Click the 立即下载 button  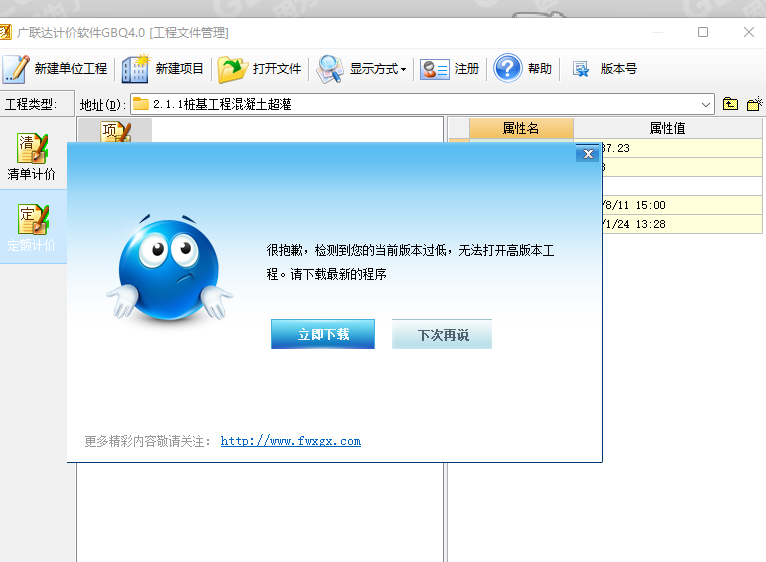point(323,334)
